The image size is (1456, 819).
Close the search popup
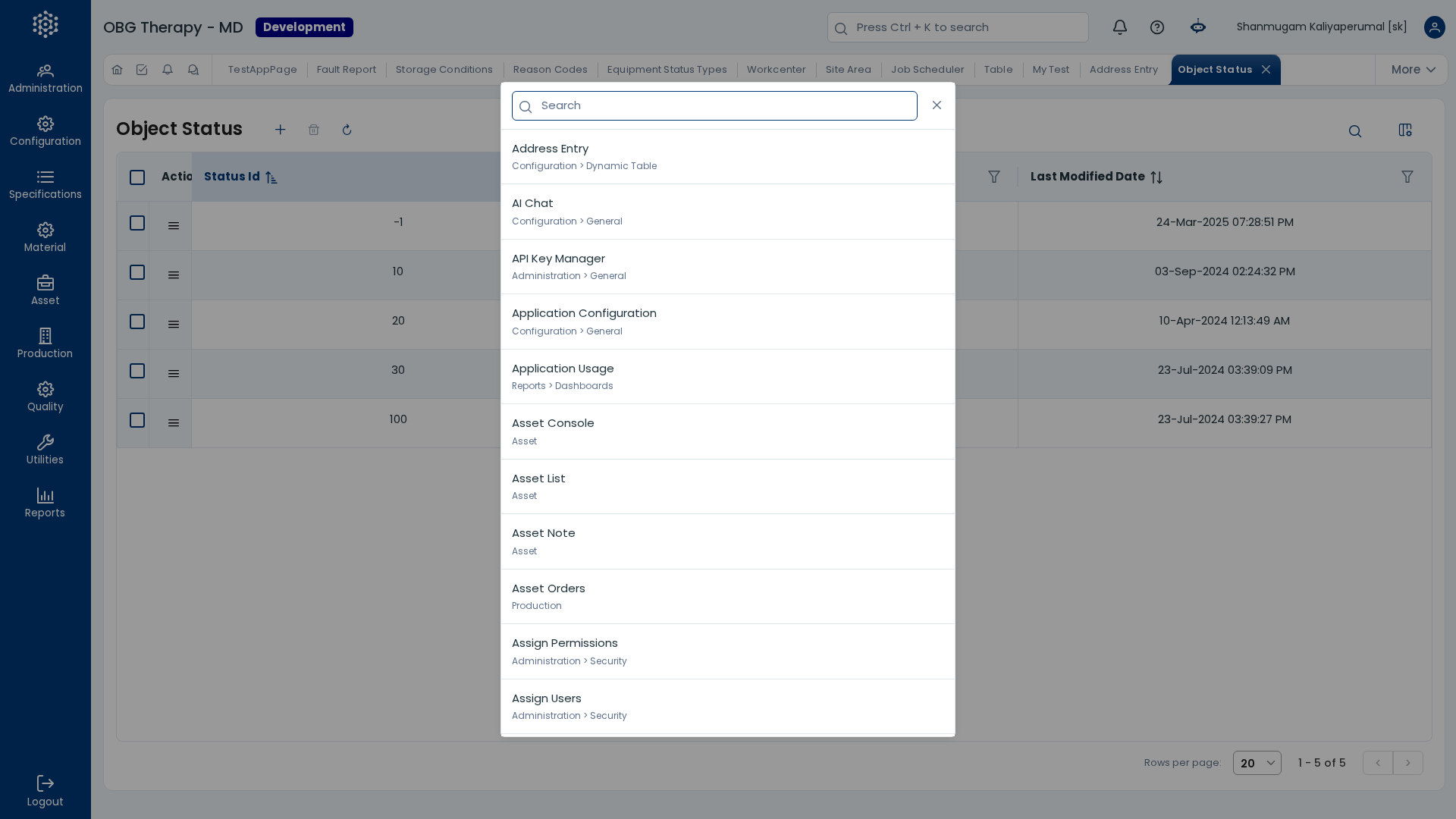pyautogui.click(x=937, y=105)
